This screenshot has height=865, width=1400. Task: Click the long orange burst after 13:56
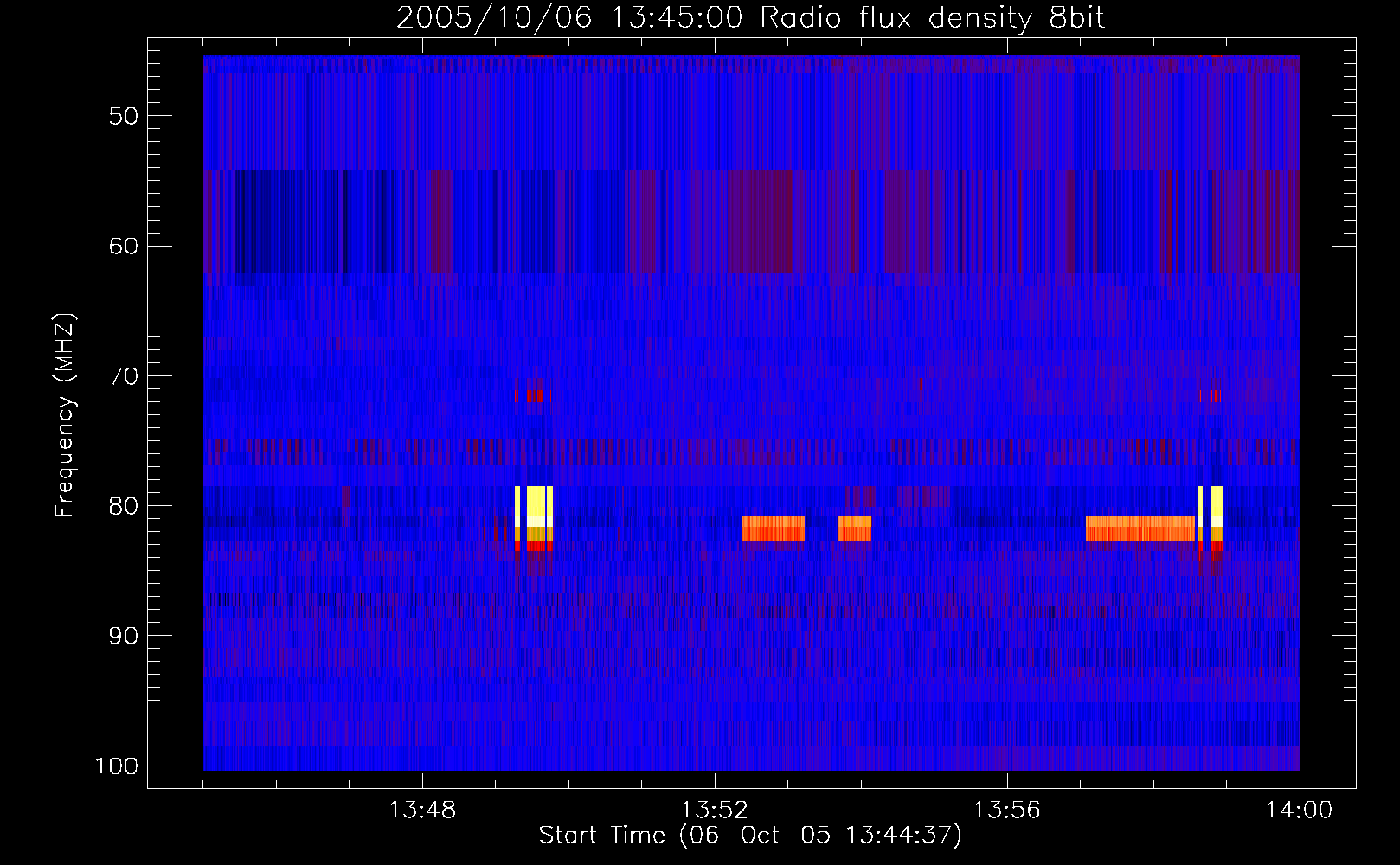1140,529
